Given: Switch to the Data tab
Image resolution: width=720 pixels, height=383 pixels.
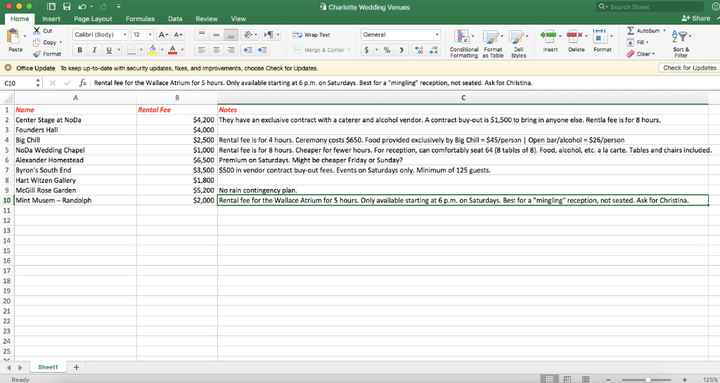Looking at the screenshot, I should [x=175, y=19].
